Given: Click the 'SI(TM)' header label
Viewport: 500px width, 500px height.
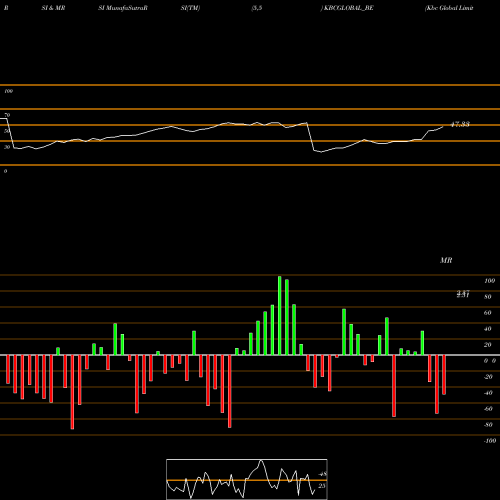Looking at the screenshot, I should point(190,8).
